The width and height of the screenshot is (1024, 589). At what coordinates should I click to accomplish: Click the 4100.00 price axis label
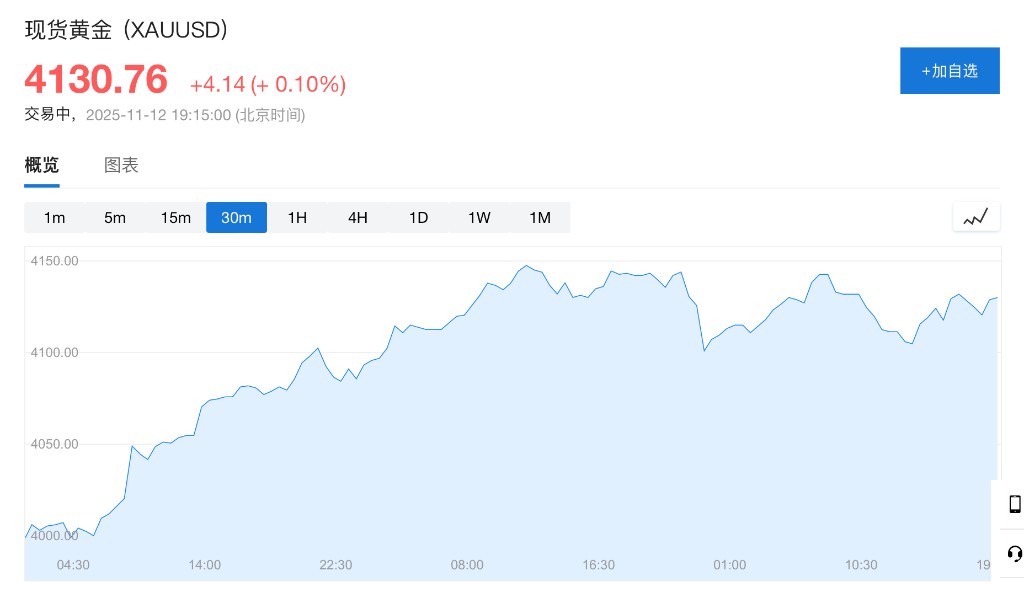coord(56,352)
